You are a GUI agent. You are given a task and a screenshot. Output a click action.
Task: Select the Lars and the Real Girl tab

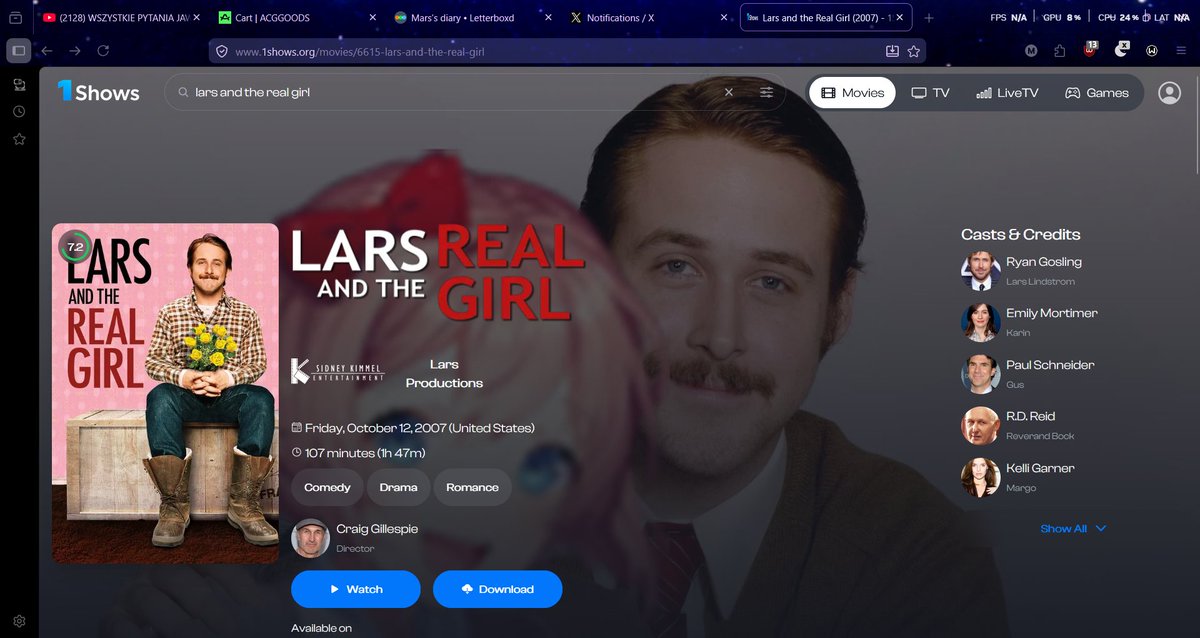(825, 18)
